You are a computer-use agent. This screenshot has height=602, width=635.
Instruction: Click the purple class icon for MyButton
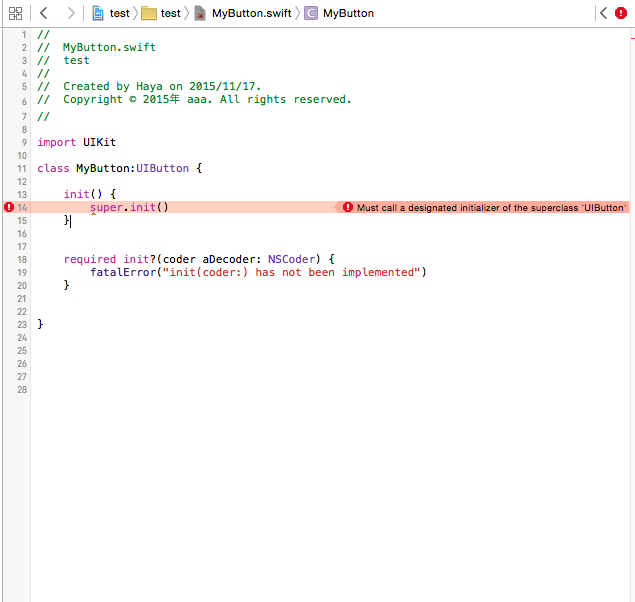(x=311, y=13)
